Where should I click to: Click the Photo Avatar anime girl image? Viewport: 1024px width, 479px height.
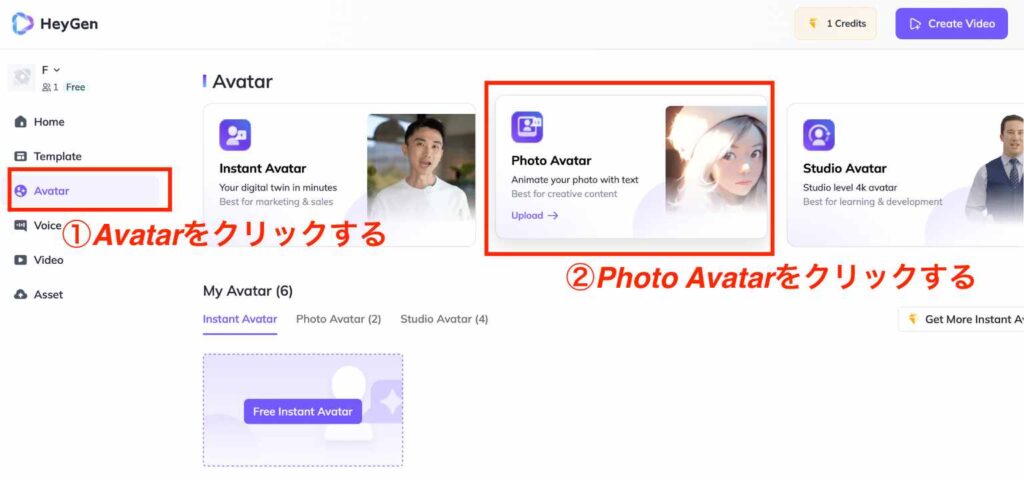click(x=716, y=160)
